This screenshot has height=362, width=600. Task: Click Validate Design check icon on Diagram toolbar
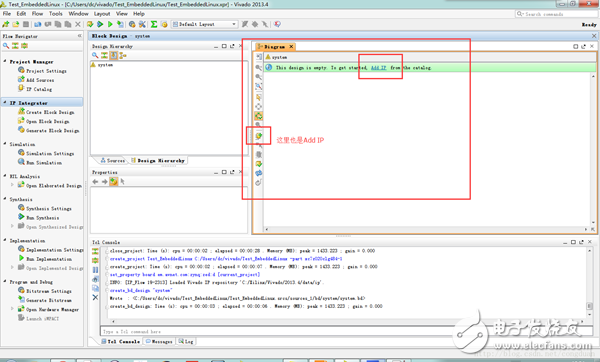(x=259, y=164)
